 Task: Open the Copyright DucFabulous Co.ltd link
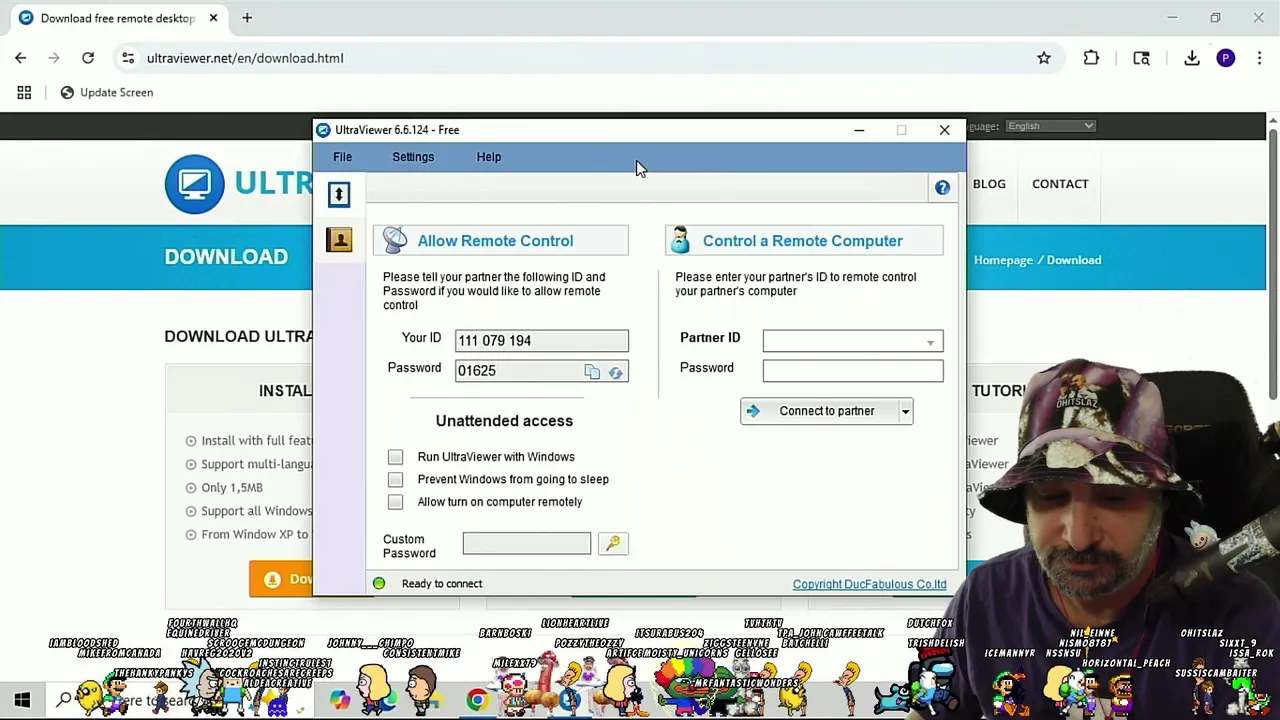869,584
